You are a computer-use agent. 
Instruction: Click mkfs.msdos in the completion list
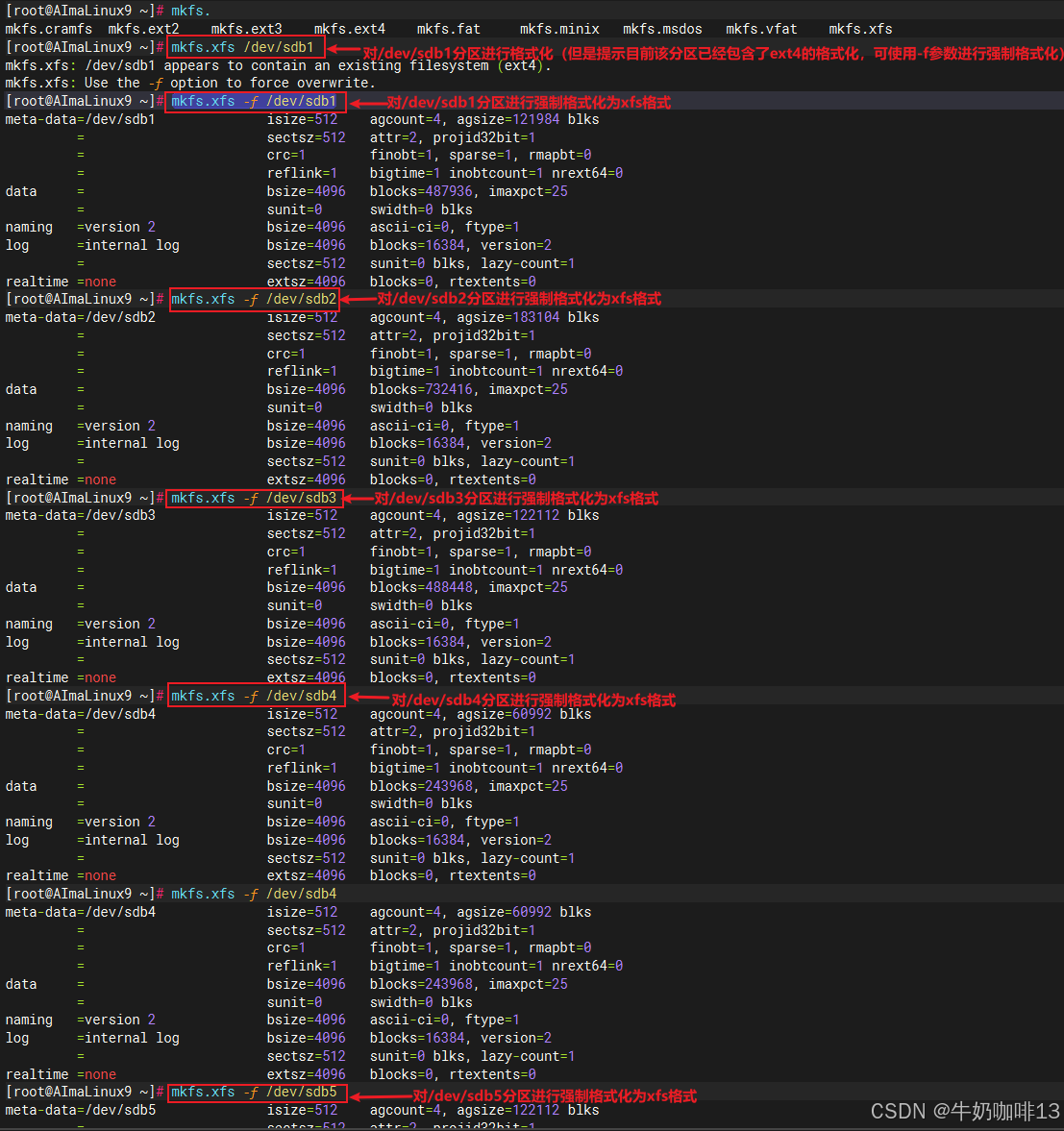[662, 30]
